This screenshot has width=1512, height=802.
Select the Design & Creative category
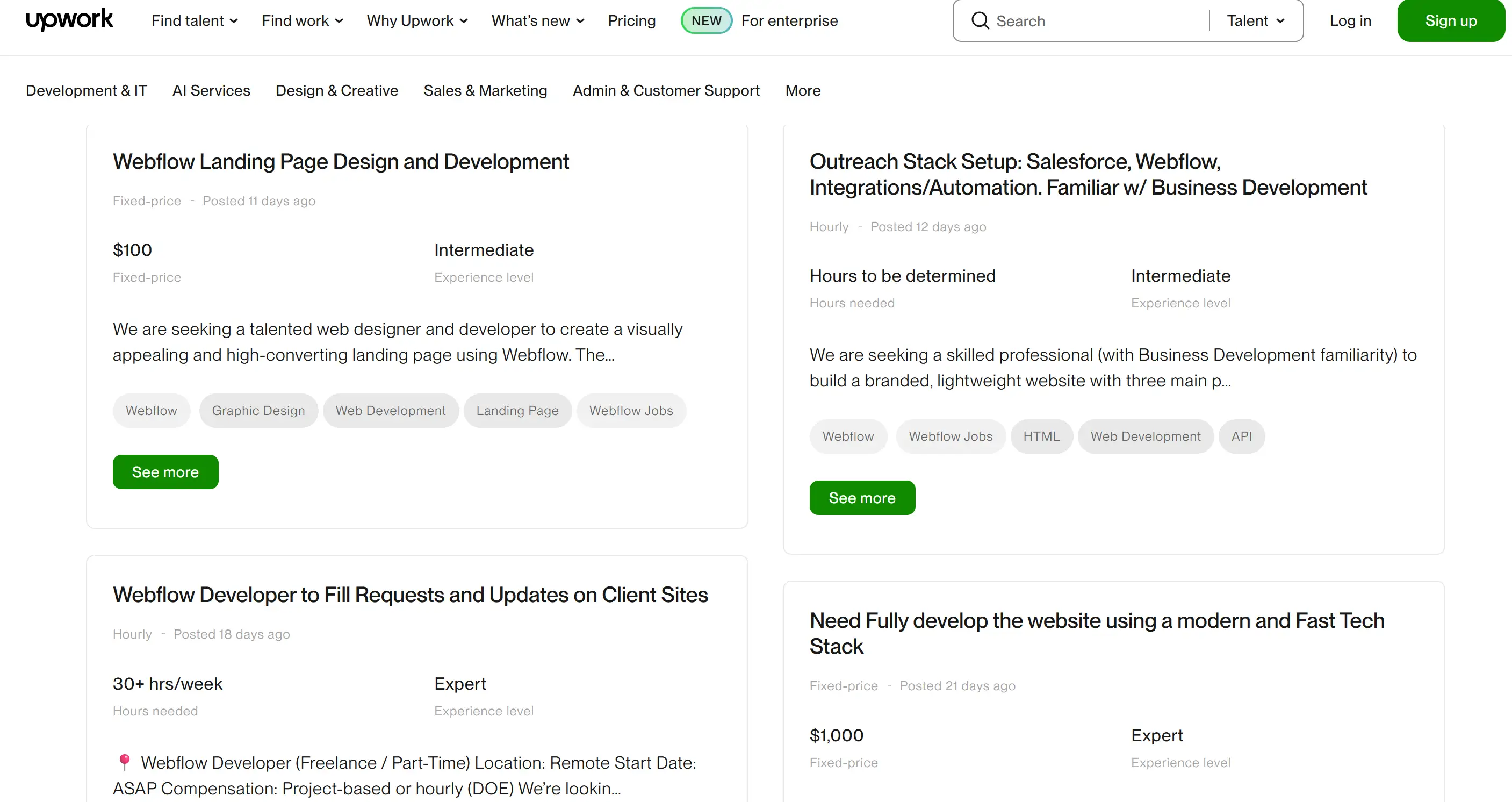click(337, 90)
